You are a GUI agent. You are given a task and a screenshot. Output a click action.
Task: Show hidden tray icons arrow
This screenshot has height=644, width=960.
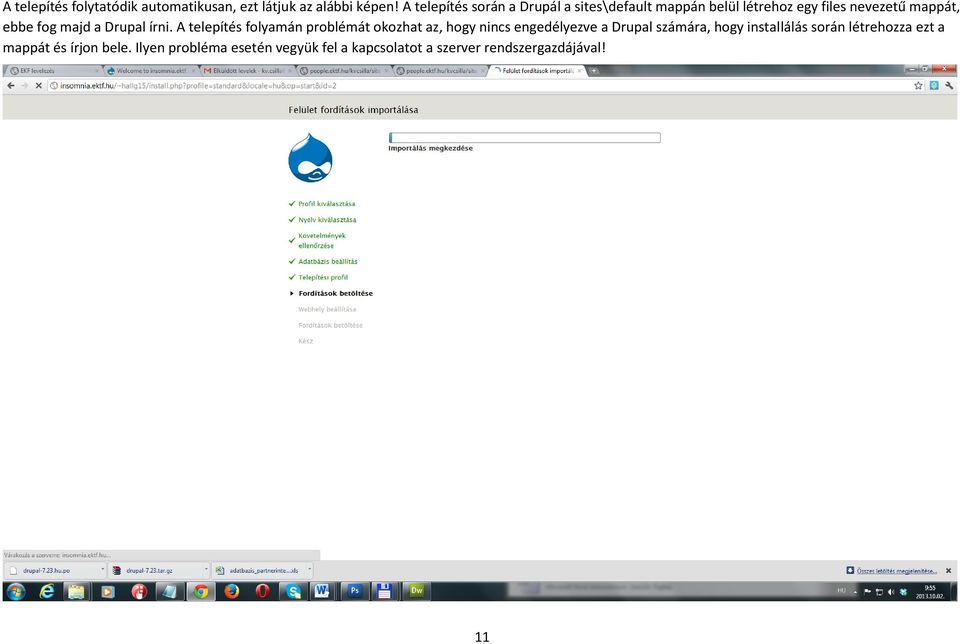pos(855,592)
